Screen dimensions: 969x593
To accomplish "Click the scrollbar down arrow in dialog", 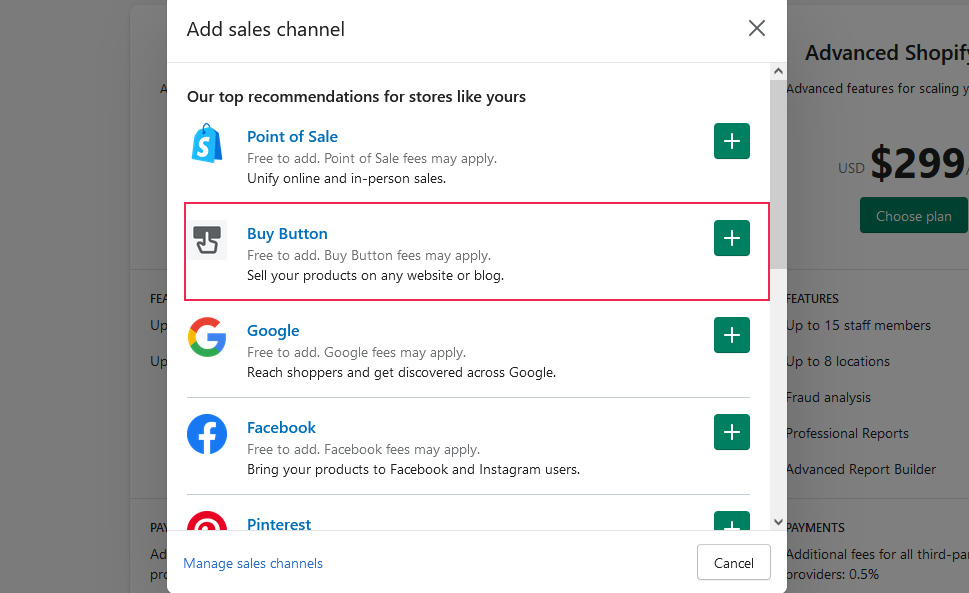I will click(778, 522).
